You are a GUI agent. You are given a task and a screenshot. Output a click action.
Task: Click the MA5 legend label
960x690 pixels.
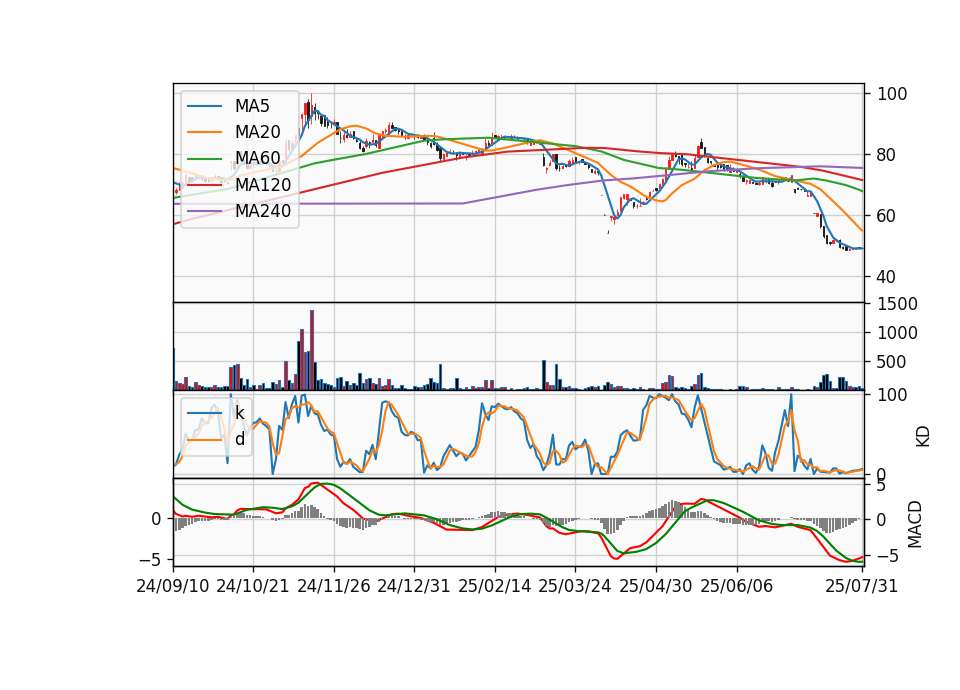(x=252, y=106)
